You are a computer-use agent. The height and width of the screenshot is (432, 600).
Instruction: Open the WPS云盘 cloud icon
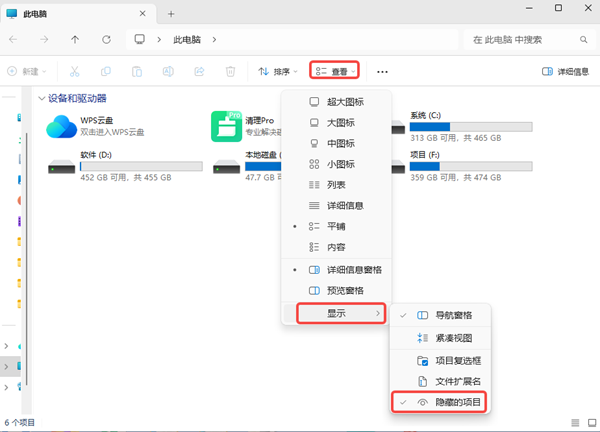click(x=61, y=127)
